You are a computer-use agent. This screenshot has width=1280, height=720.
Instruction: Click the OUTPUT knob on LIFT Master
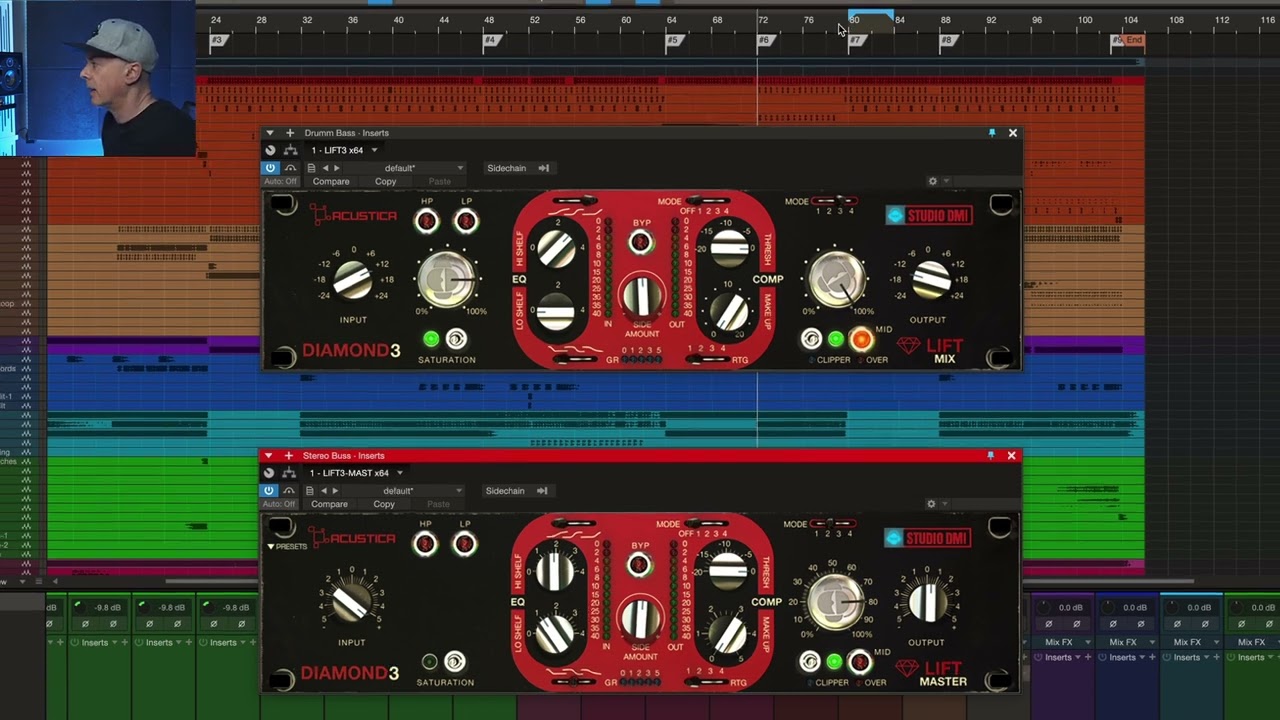tap(928, 602)
